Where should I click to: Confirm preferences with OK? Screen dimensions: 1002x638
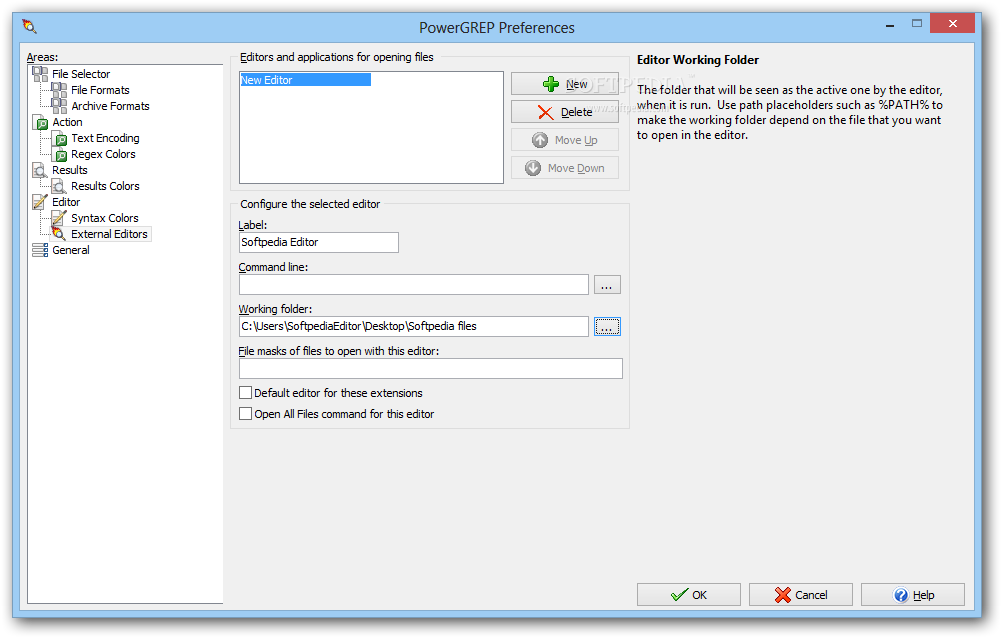(x=689, y=595)
